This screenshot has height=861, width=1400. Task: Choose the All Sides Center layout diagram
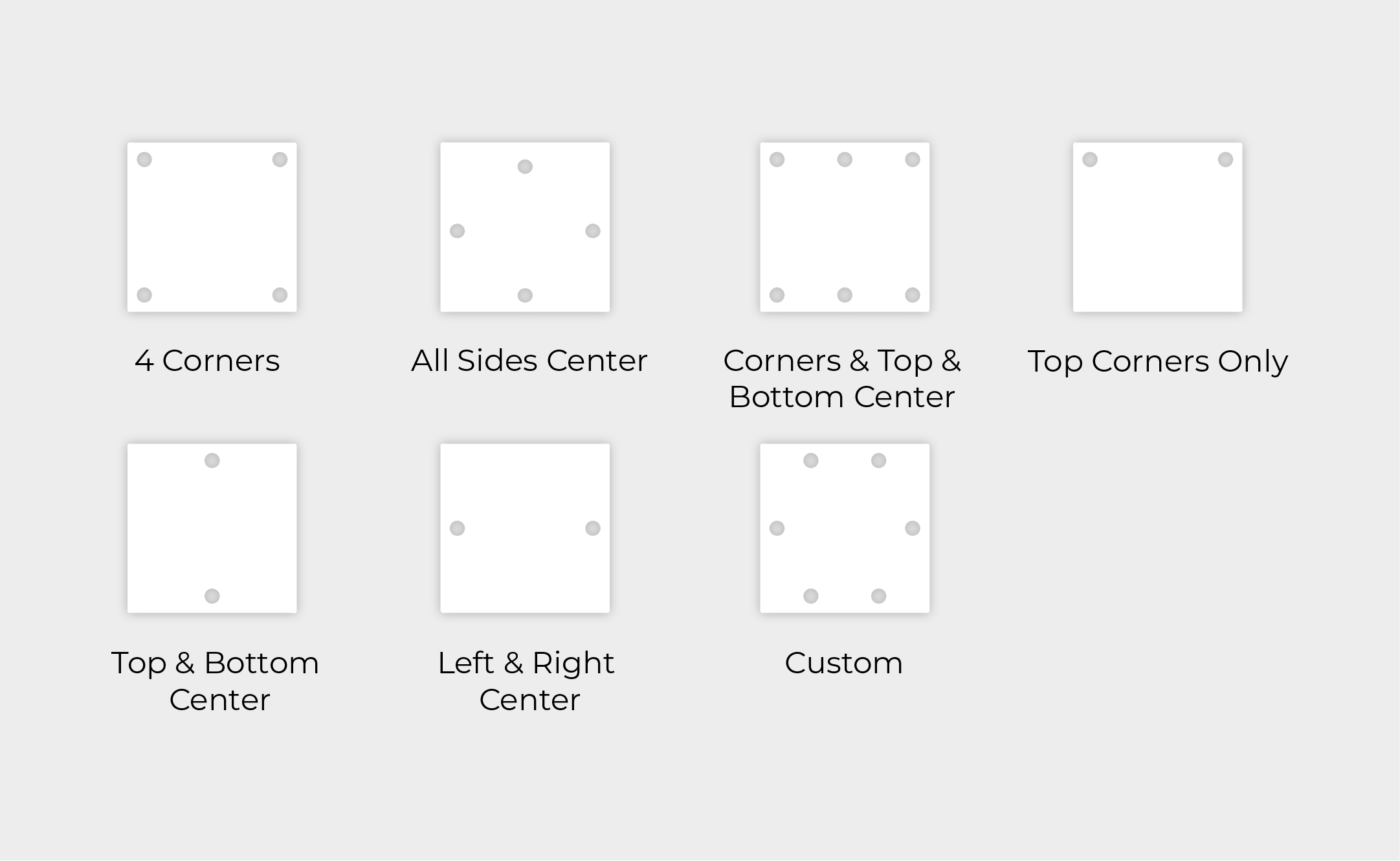(x=525, y=227)
